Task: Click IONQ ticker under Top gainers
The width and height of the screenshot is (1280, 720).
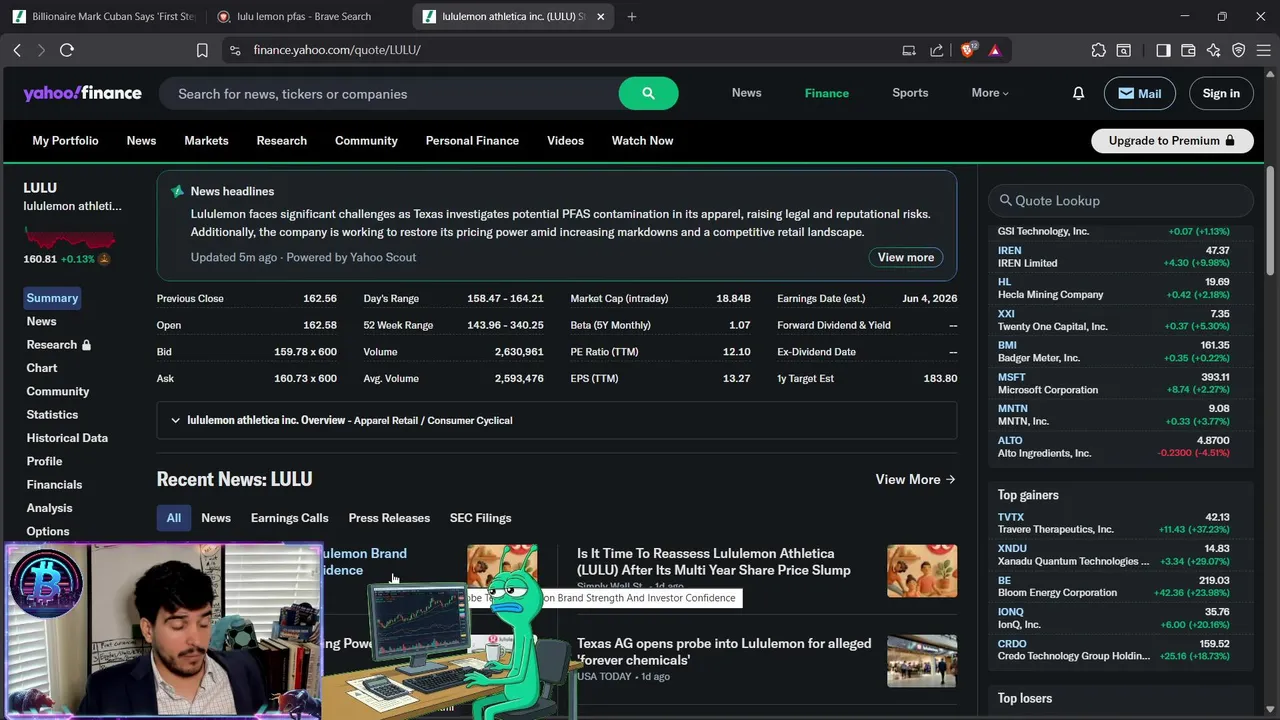Action: click(x=1011, y=612)
